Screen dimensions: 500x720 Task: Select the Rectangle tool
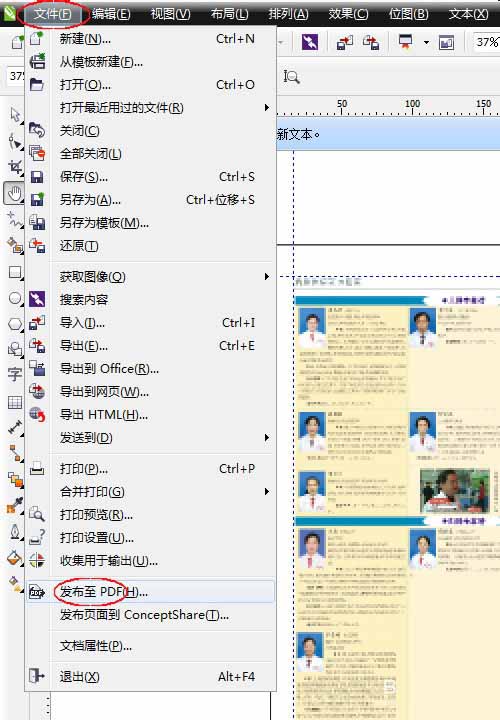[x=15, y=272]
